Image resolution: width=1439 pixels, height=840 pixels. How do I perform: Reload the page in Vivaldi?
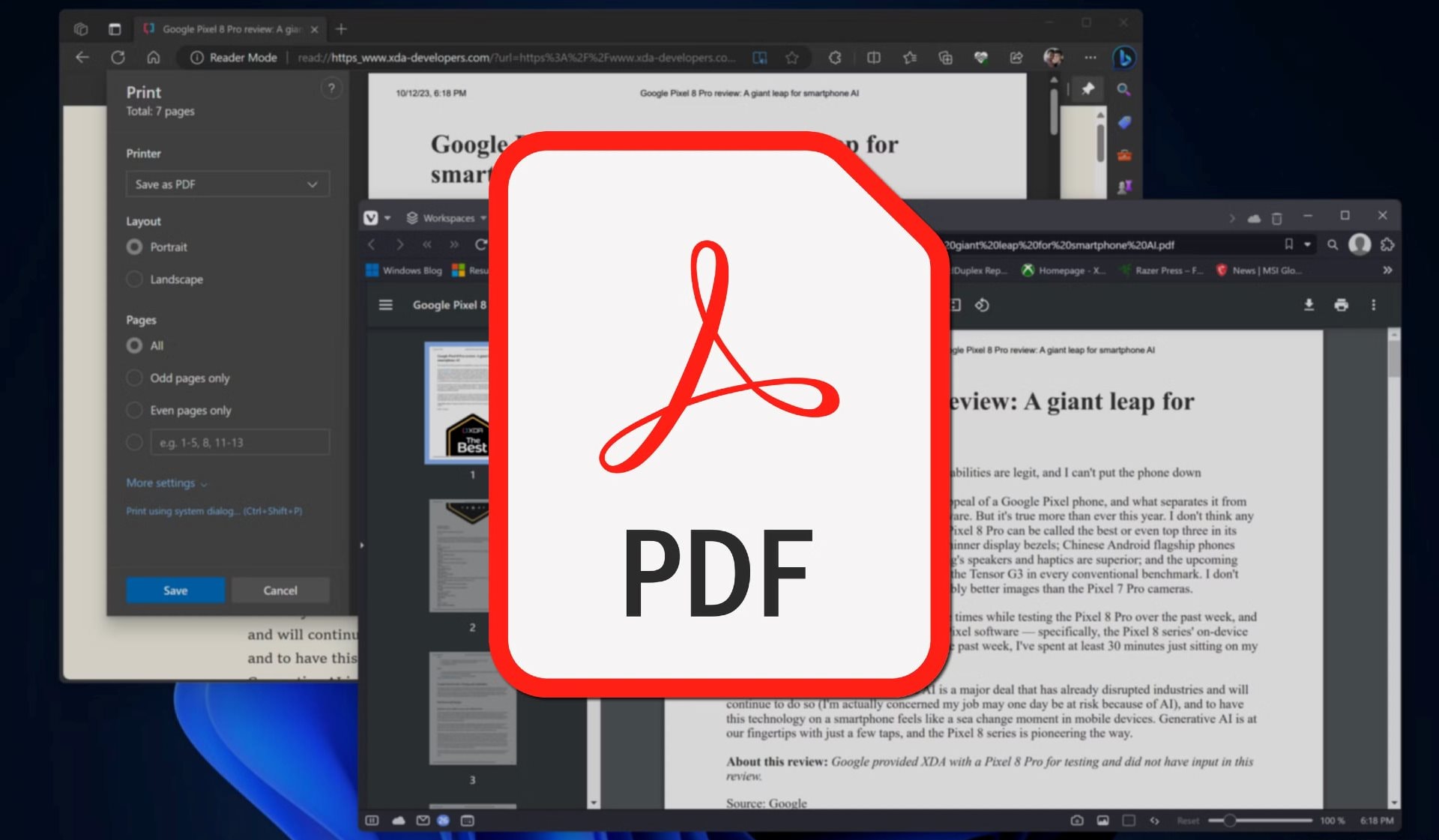tap(480, 244)
